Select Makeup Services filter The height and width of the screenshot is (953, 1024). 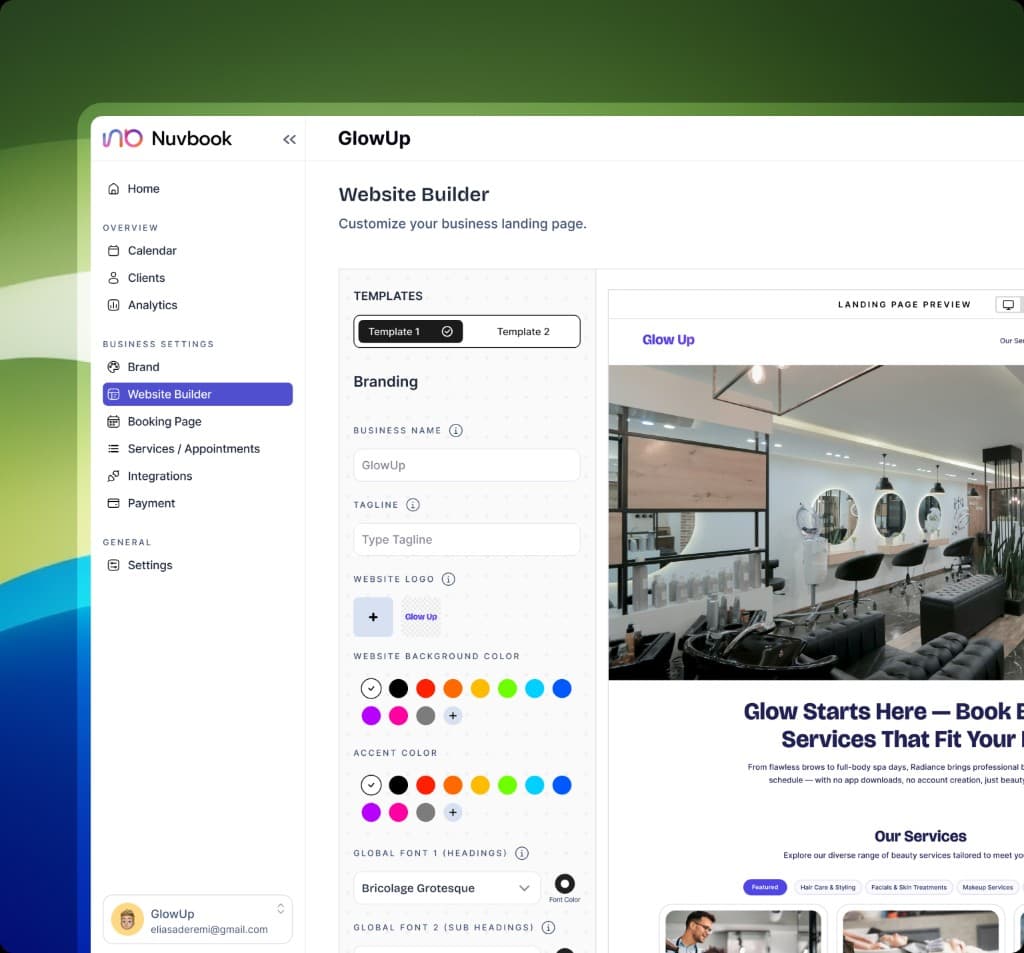(x=987, y=887)
